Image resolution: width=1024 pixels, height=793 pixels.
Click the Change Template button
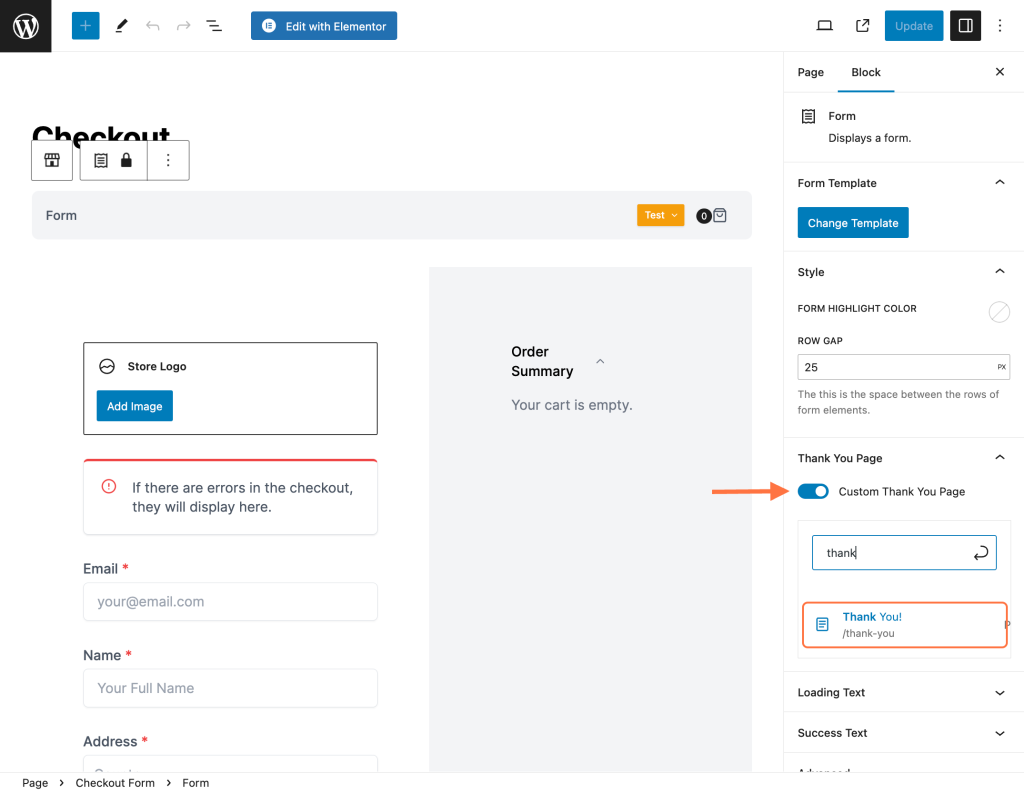coord(852,223)
